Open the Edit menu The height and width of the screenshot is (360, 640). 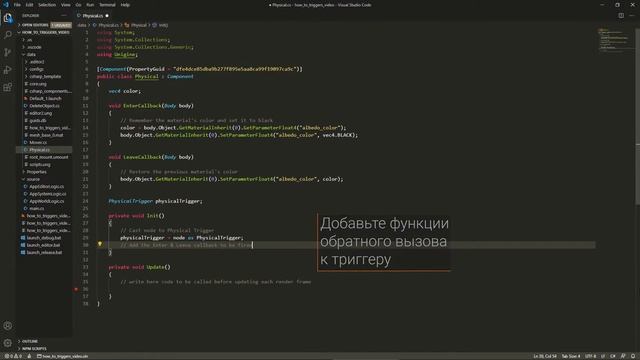pos(29,5)
